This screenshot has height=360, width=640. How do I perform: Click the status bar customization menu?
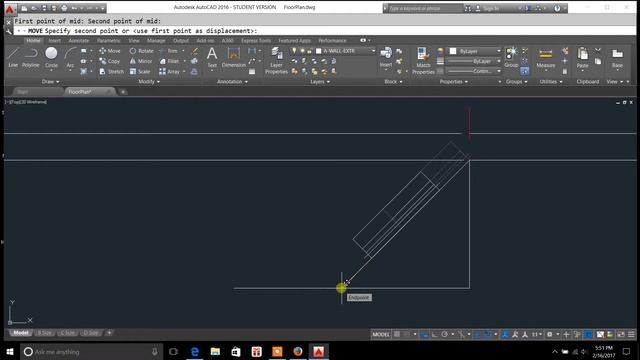[631, 334]
